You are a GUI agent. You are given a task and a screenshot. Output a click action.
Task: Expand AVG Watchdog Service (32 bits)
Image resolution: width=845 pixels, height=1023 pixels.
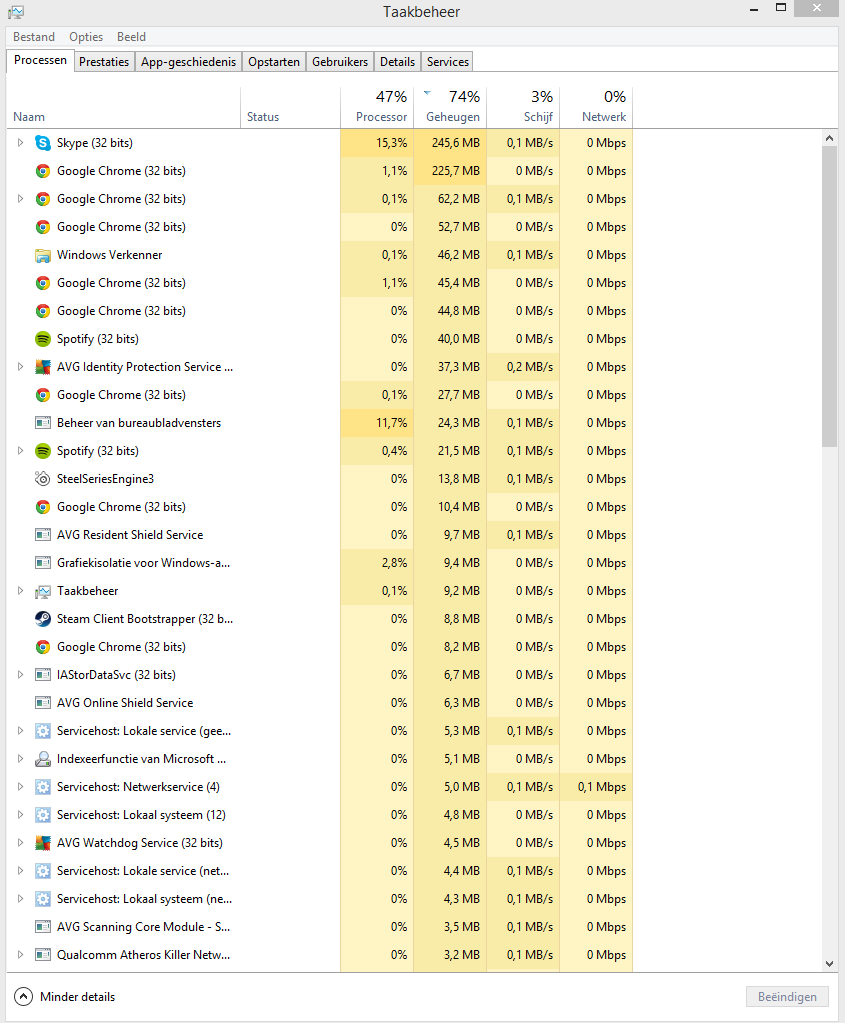[x=20, y=843]
